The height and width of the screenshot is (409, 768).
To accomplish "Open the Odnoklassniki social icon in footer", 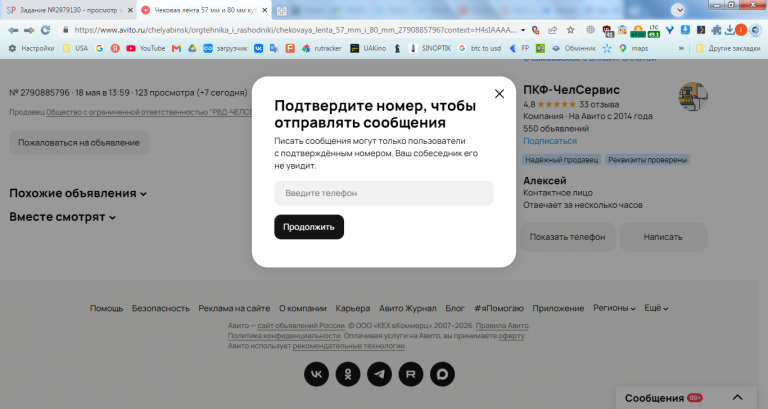I will point(348,374).
